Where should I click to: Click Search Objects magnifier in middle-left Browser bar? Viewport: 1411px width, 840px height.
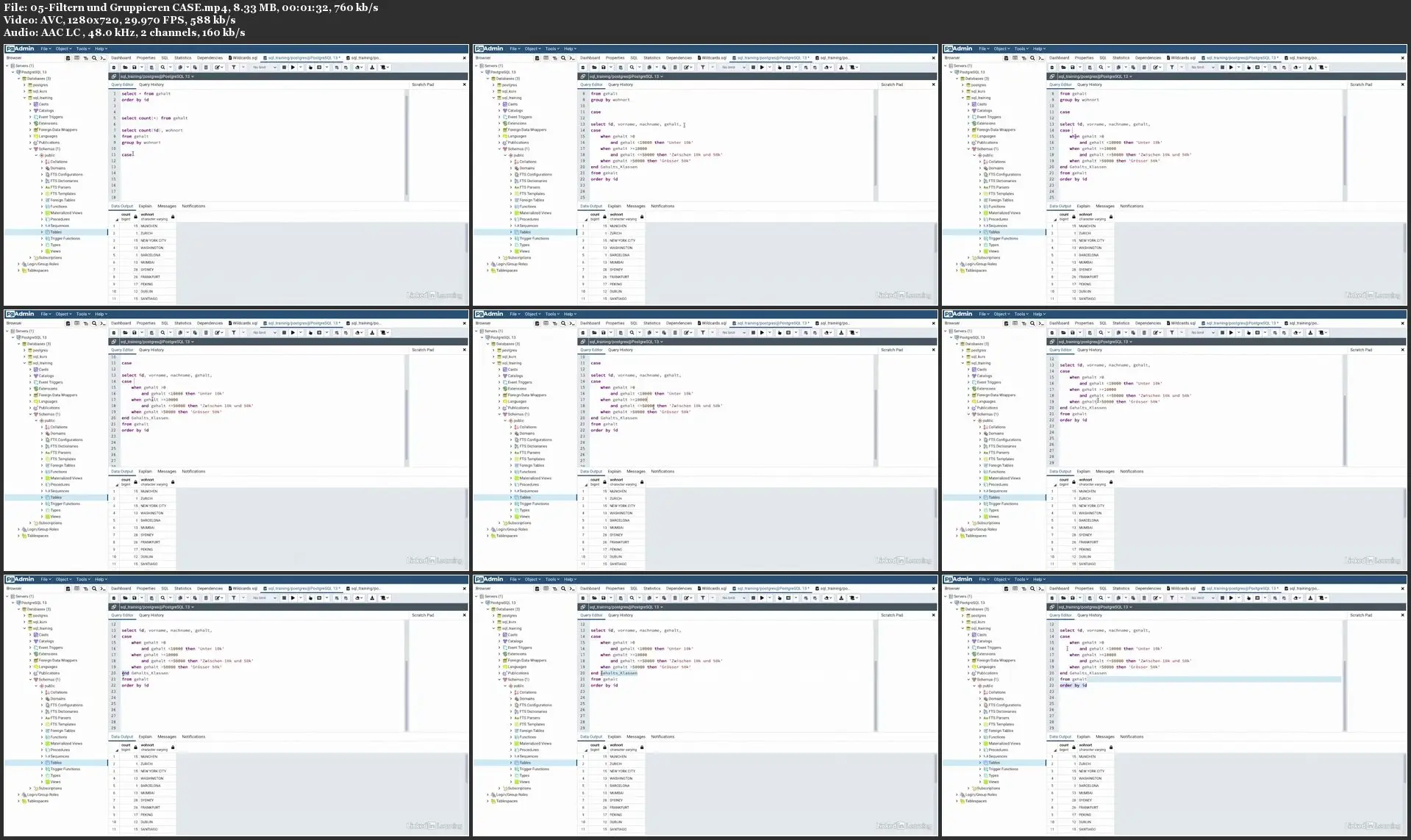pos(94,323)
